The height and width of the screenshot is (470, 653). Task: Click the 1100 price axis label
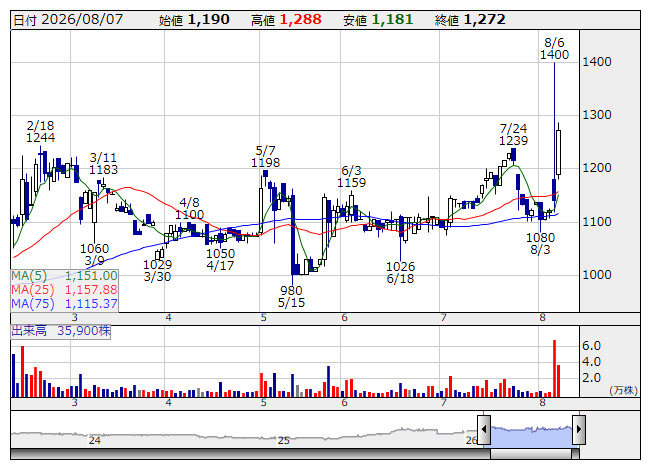point(597,221)
